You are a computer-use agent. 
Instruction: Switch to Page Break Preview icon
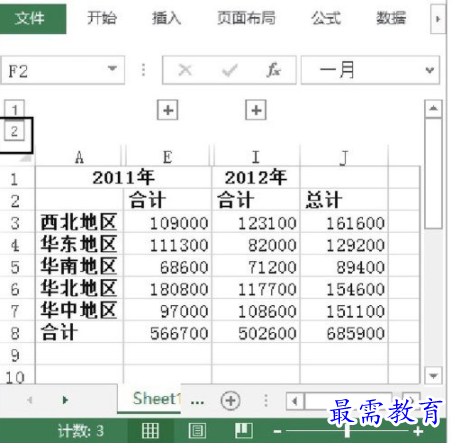pyautogui.click(x=244, y=431)
